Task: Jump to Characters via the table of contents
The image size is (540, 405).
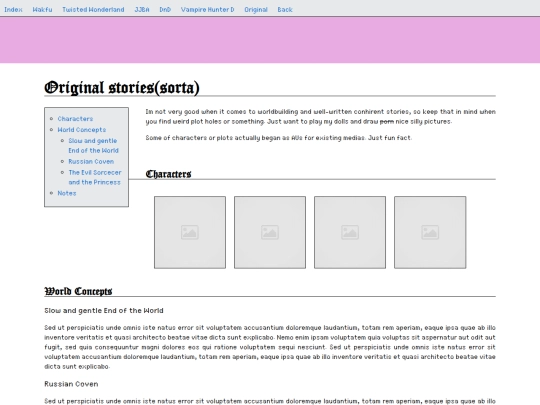Action: coord(75,119)
